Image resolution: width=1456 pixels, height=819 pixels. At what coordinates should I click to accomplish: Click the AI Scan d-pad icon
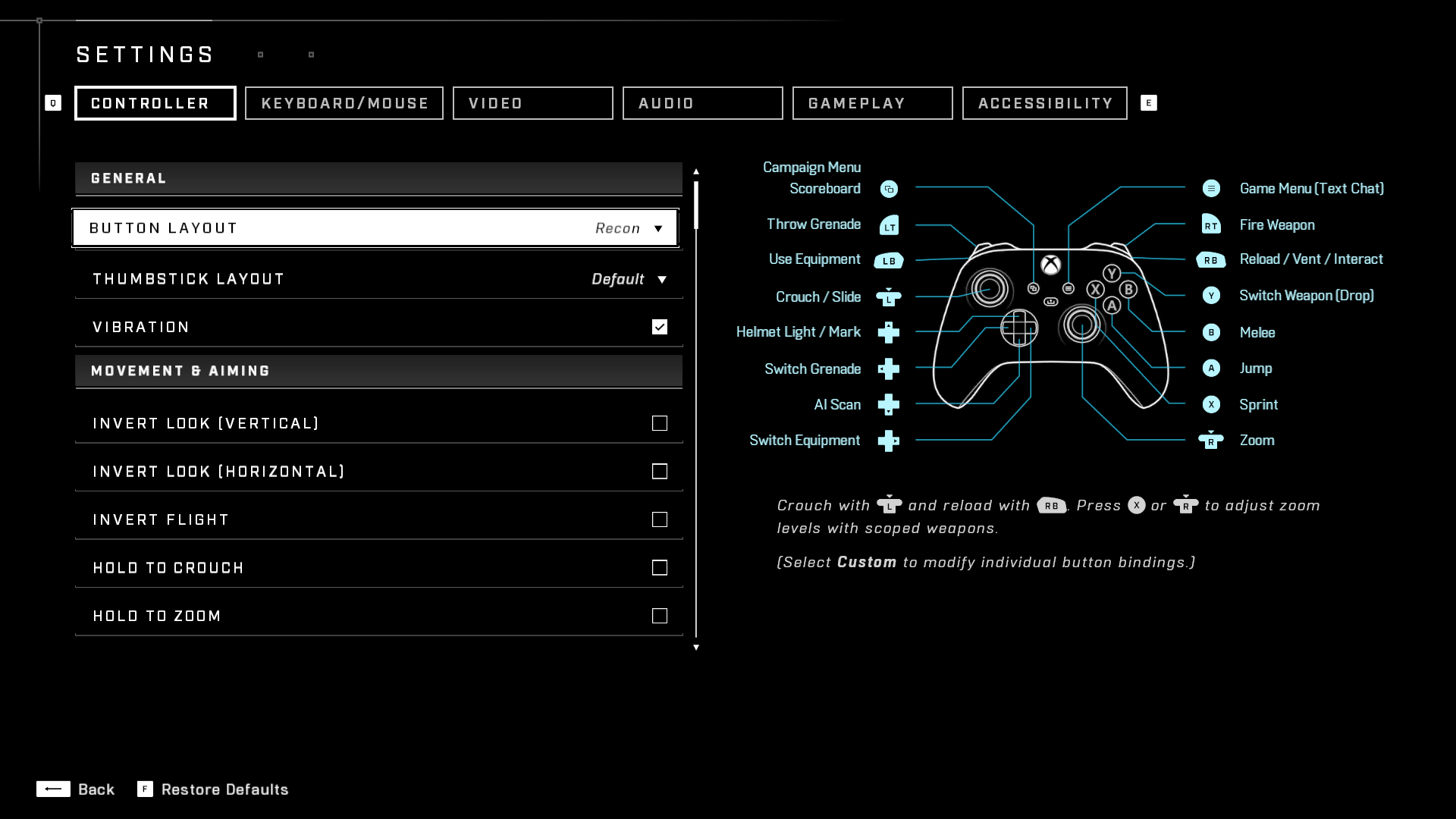[x=889, y=405]
